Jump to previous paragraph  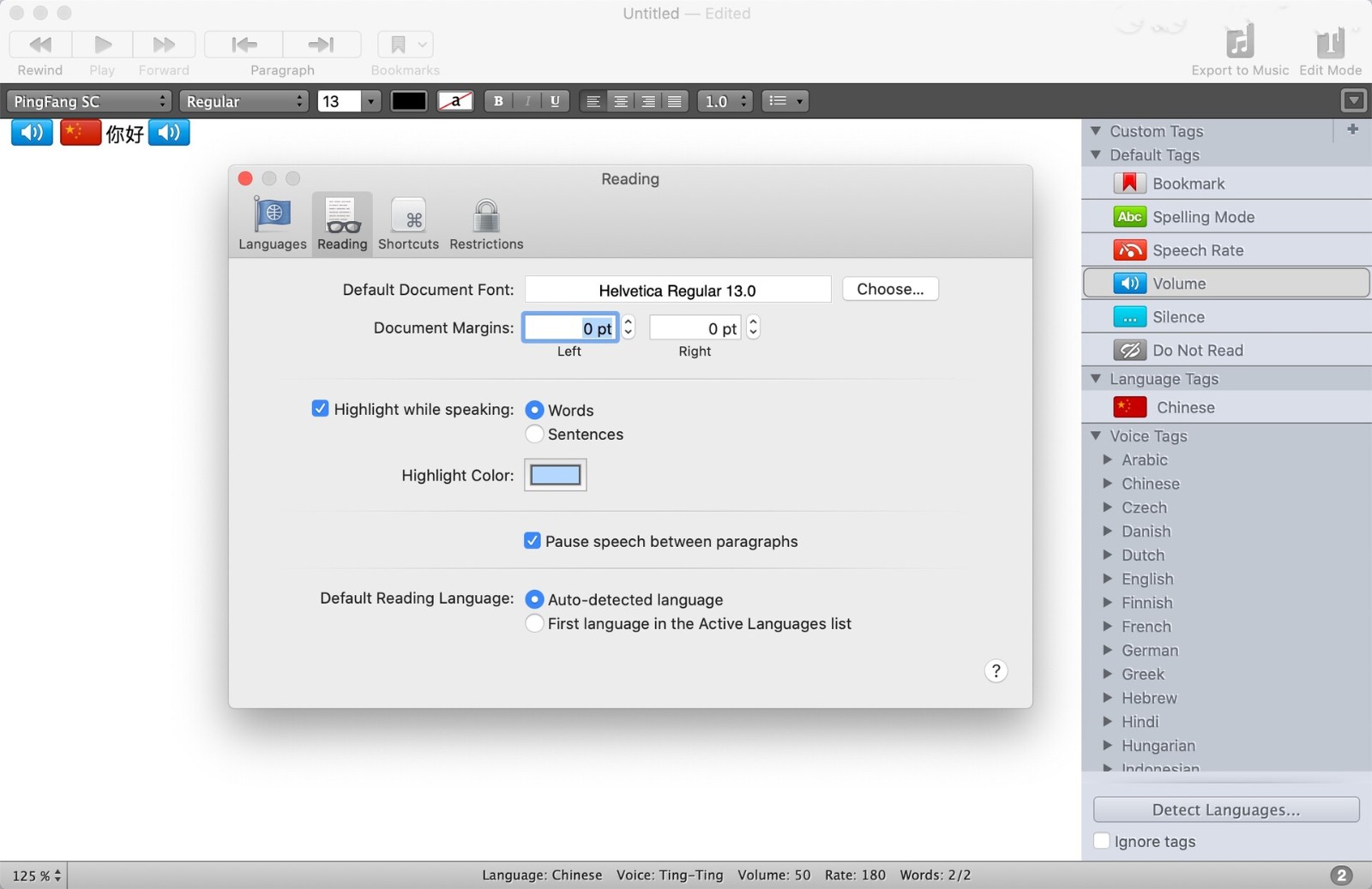(244, 45)
